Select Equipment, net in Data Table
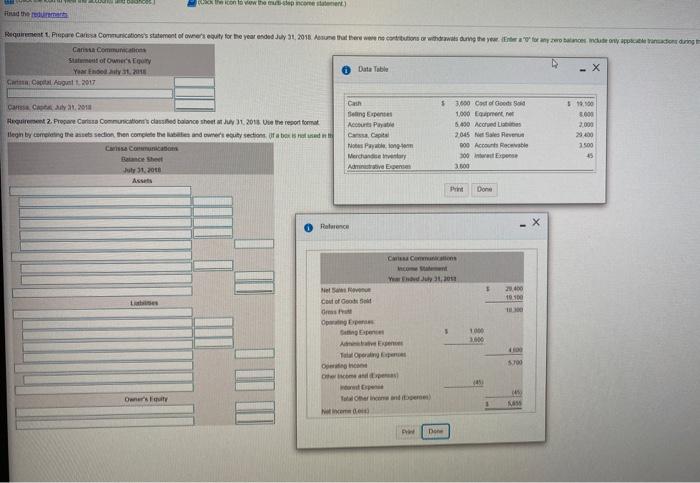Image resolution: width=700 pixels, height=483 pixels. point(494,114)
